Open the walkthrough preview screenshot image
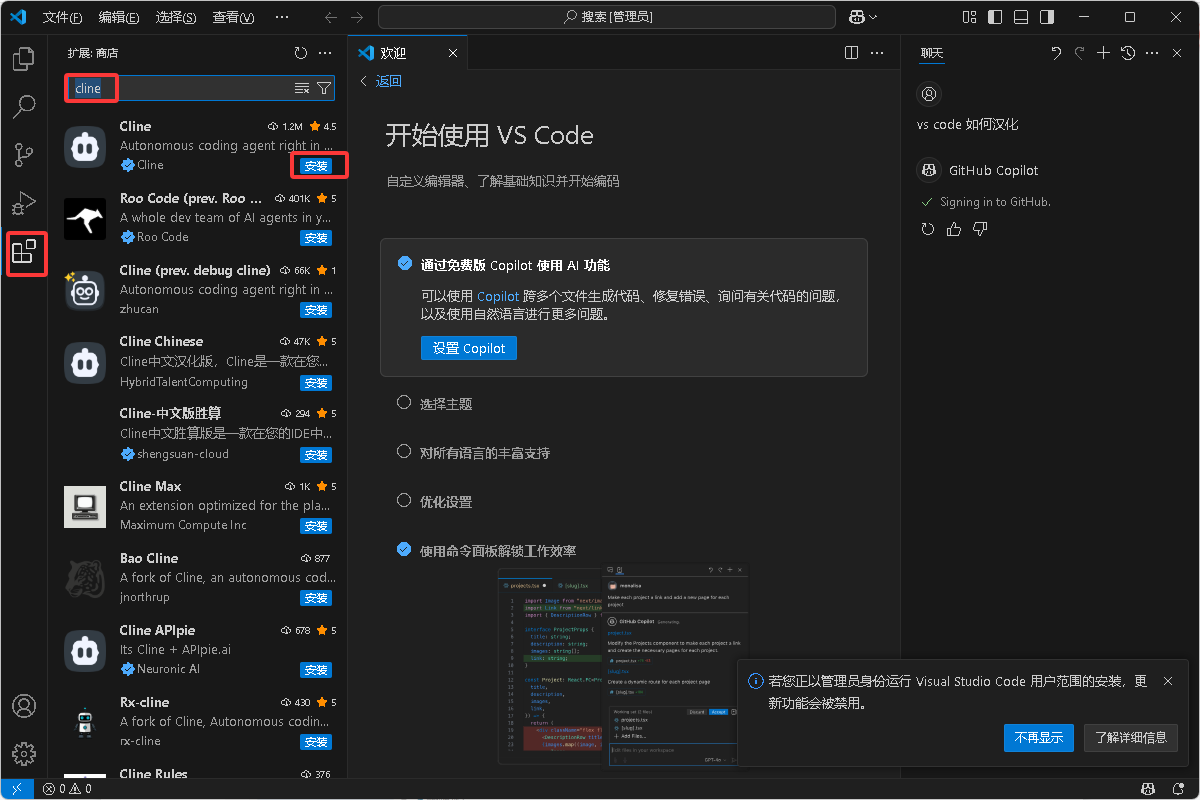 click(622, 667)
